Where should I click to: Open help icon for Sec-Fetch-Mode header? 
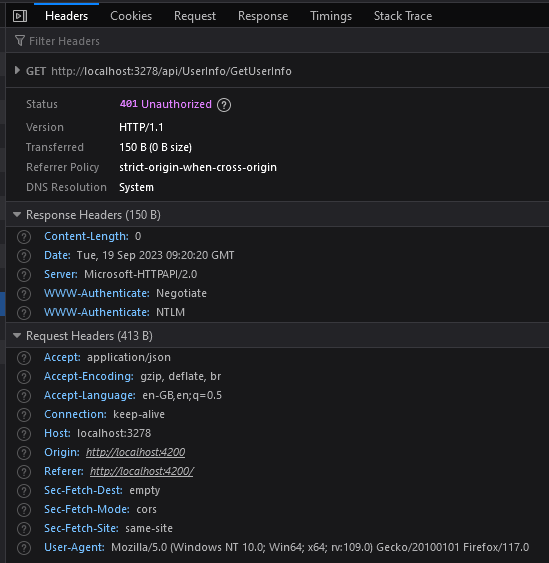tap(24, 510)
